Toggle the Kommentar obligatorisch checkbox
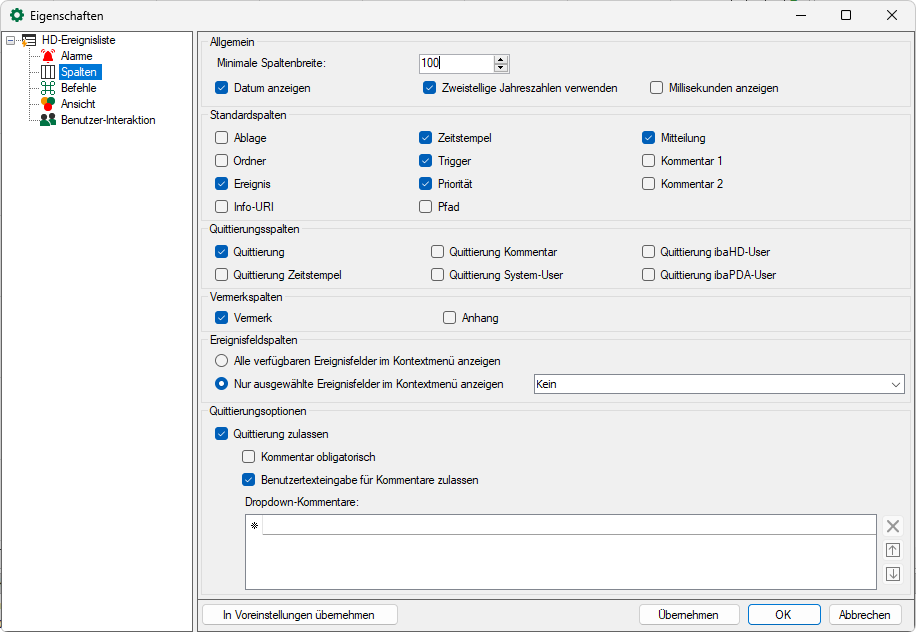Screen dimensions: 916x632 (x=249, y=457)
